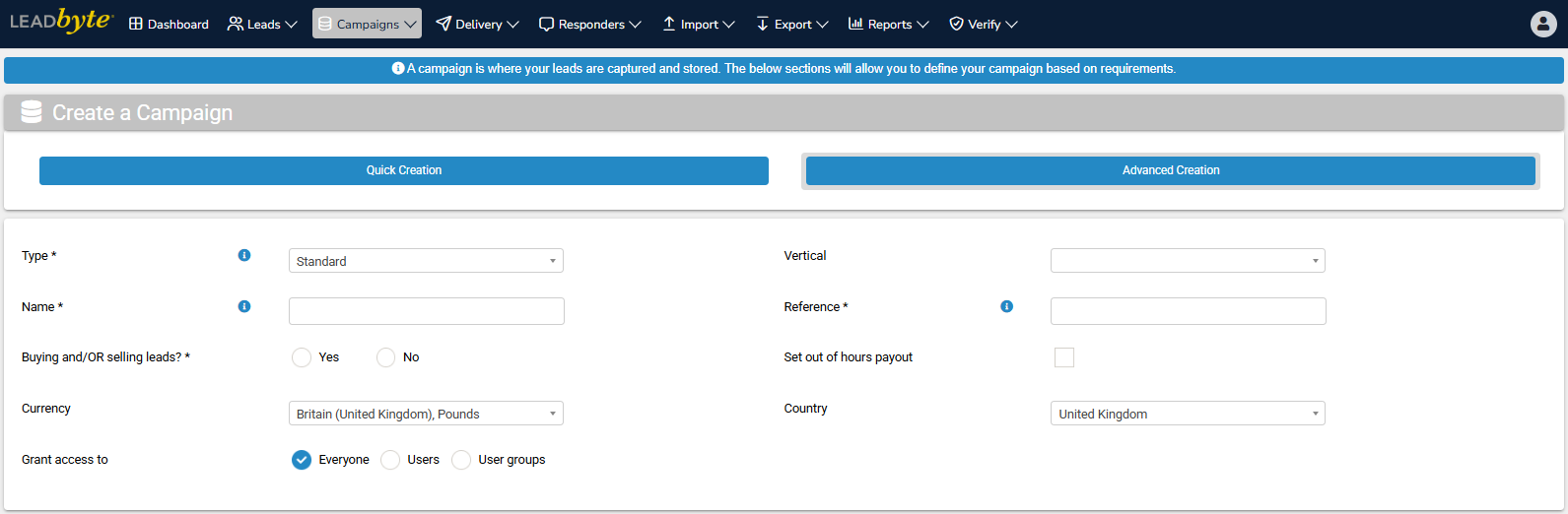Click the Verify shield icon
The width and height of the screenshot is (1568, 514).
[x=956, y=24]
